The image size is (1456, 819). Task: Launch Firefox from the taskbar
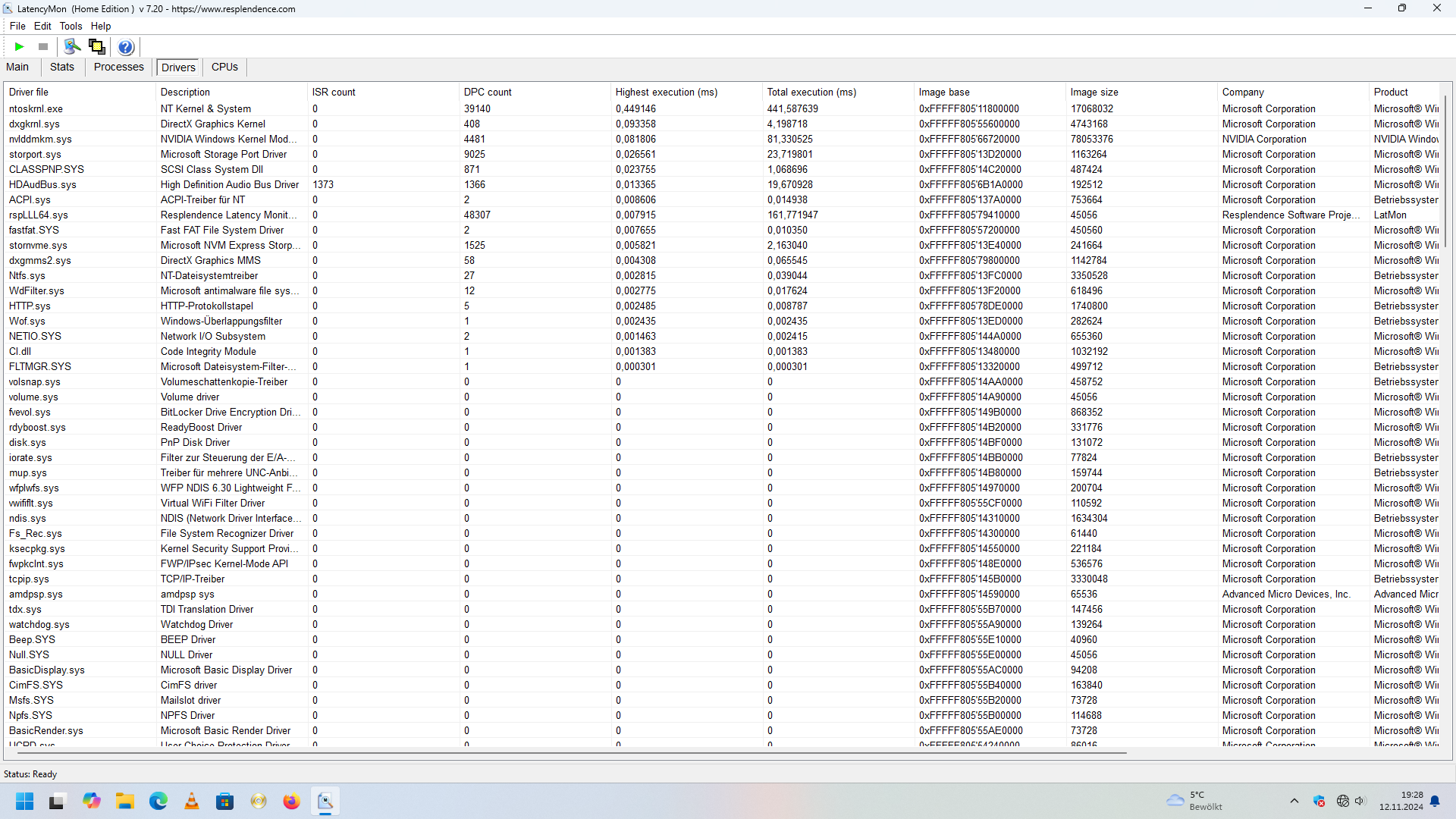291,802
